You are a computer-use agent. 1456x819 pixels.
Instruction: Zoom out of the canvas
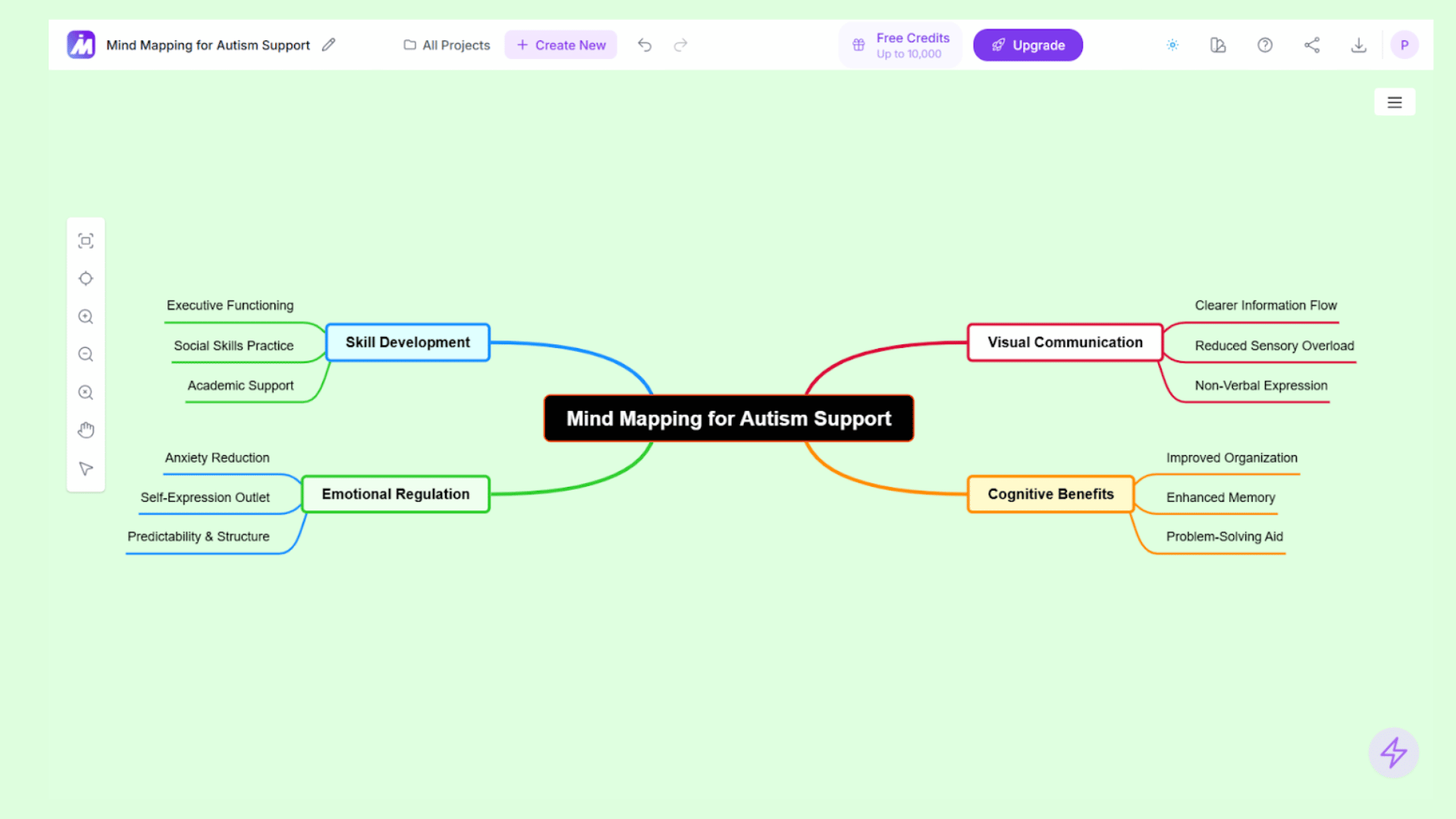(x=86, y=354)
